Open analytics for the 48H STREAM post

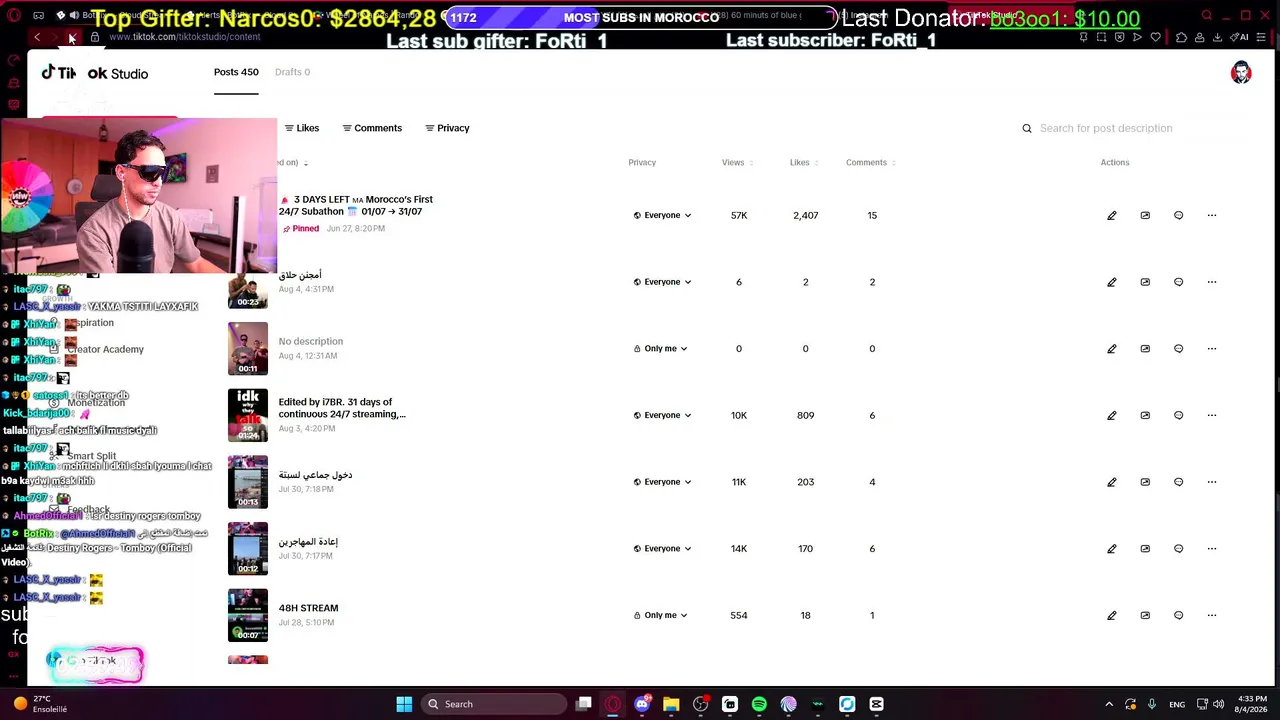(x=1145, y=615)
